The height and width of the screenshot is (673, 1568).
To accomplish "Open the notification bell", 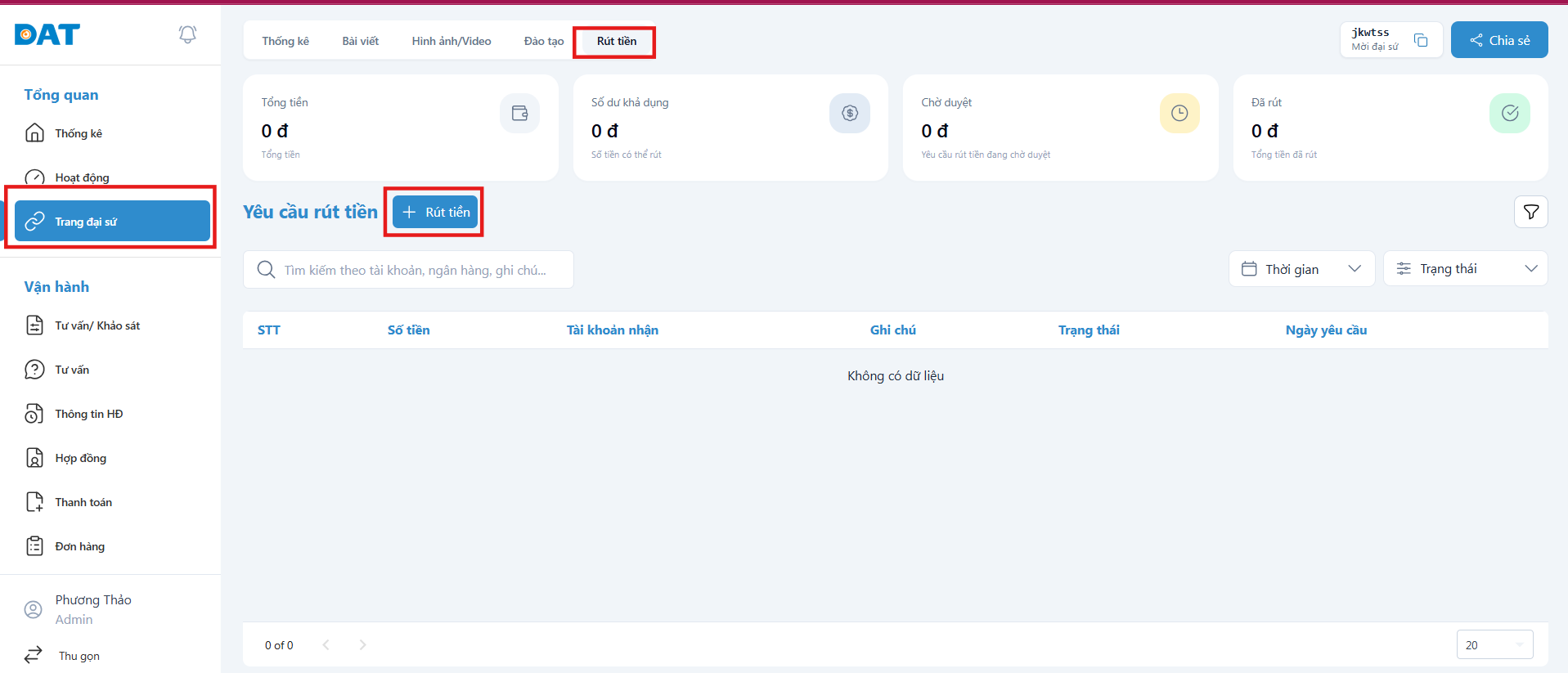I will [187, 34].
